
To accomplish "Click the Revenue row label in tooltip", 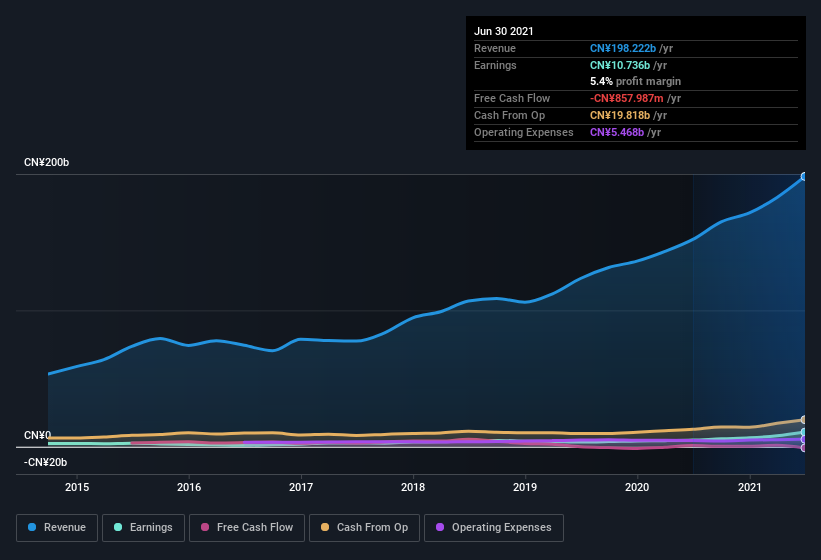I will tap(495, 48).
